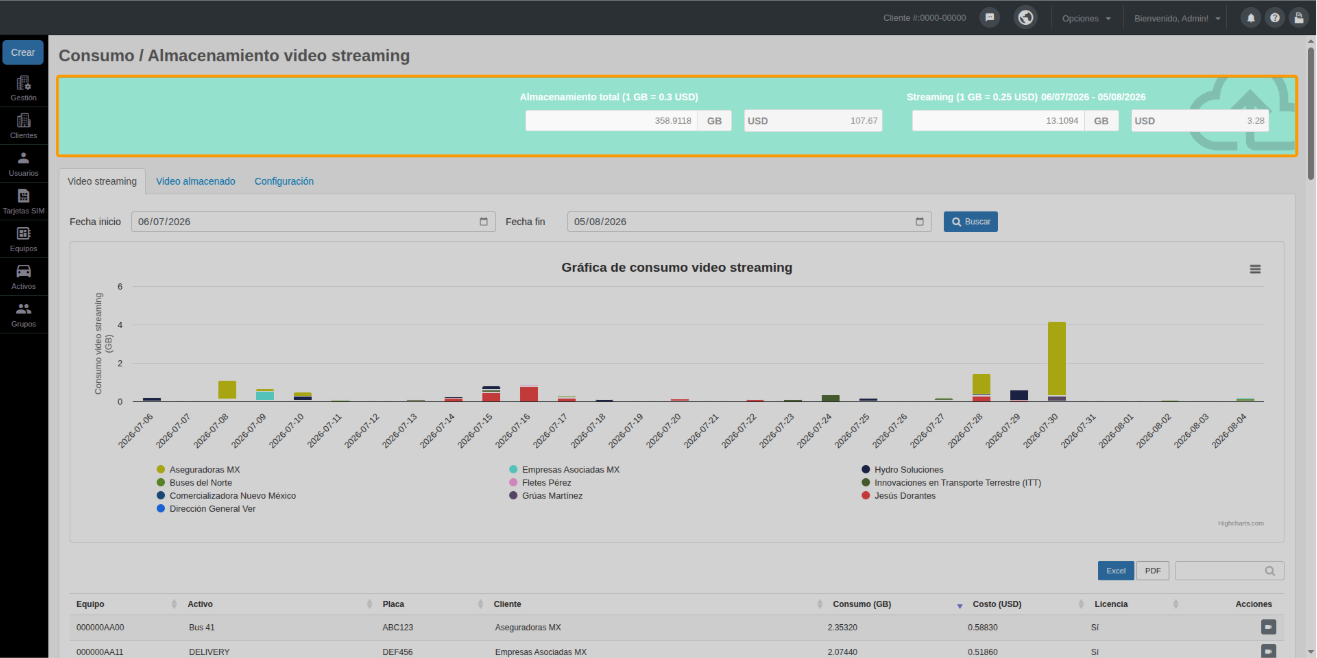
Task: Click the tall 2026-07-30 bar in chart
Action: click(1057, 359)
